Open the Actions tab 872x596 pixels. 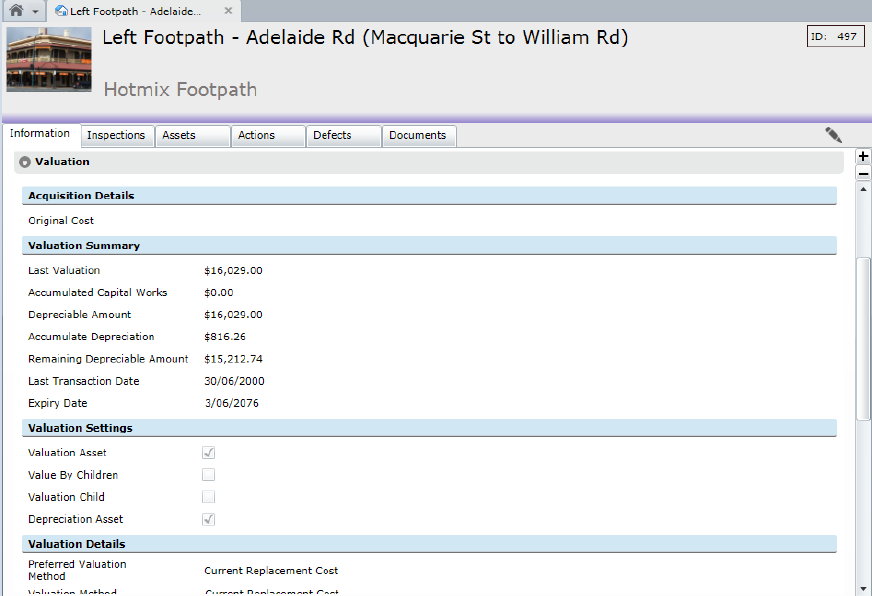point(268,136)
